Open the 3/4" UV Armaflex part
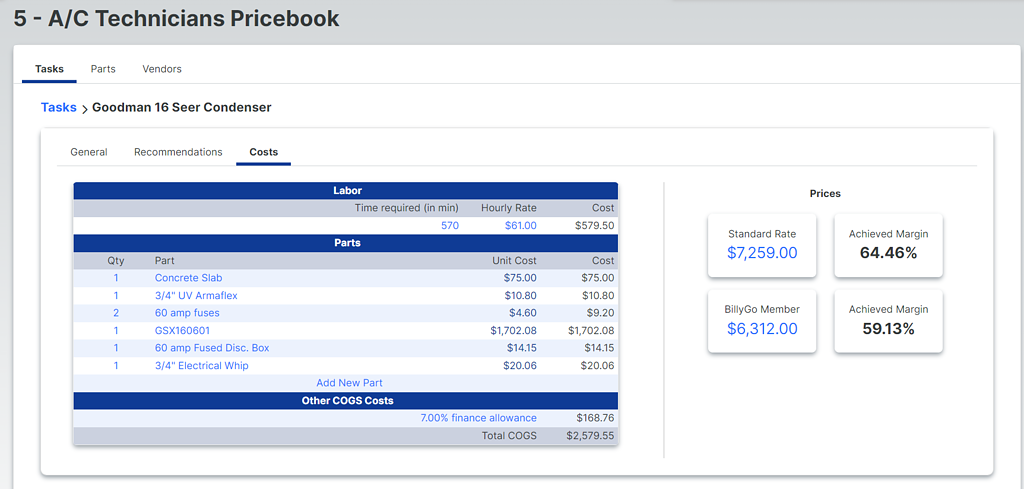Image resolution: width=1024 pixels, height=489 pixels. [x=196, y=295]
